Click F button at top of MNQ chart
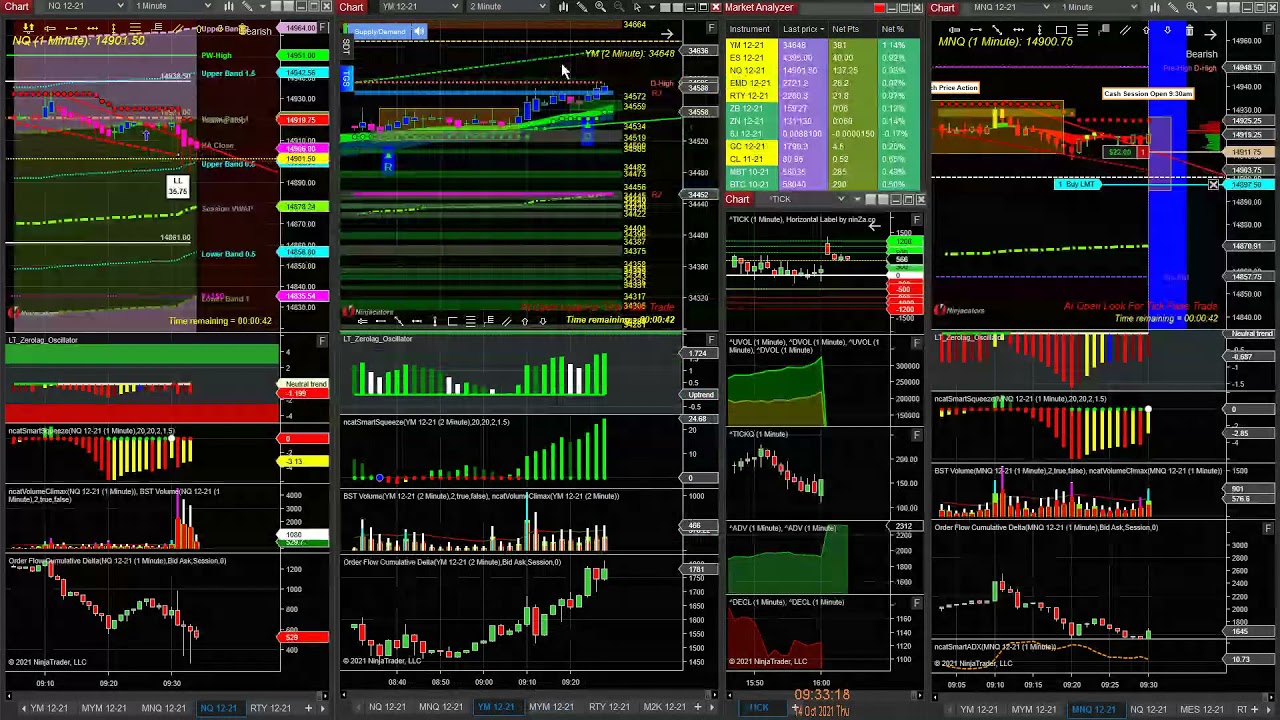This screenshot has width=1280, height=720. 1268,28
